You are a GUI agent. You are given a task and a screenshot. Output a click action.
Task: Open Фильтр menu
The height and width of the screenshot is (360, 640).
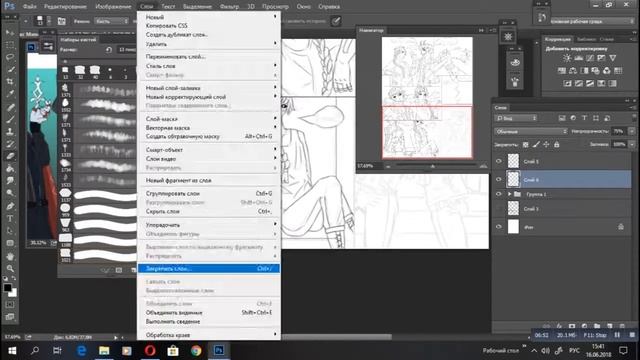point(229,7)
